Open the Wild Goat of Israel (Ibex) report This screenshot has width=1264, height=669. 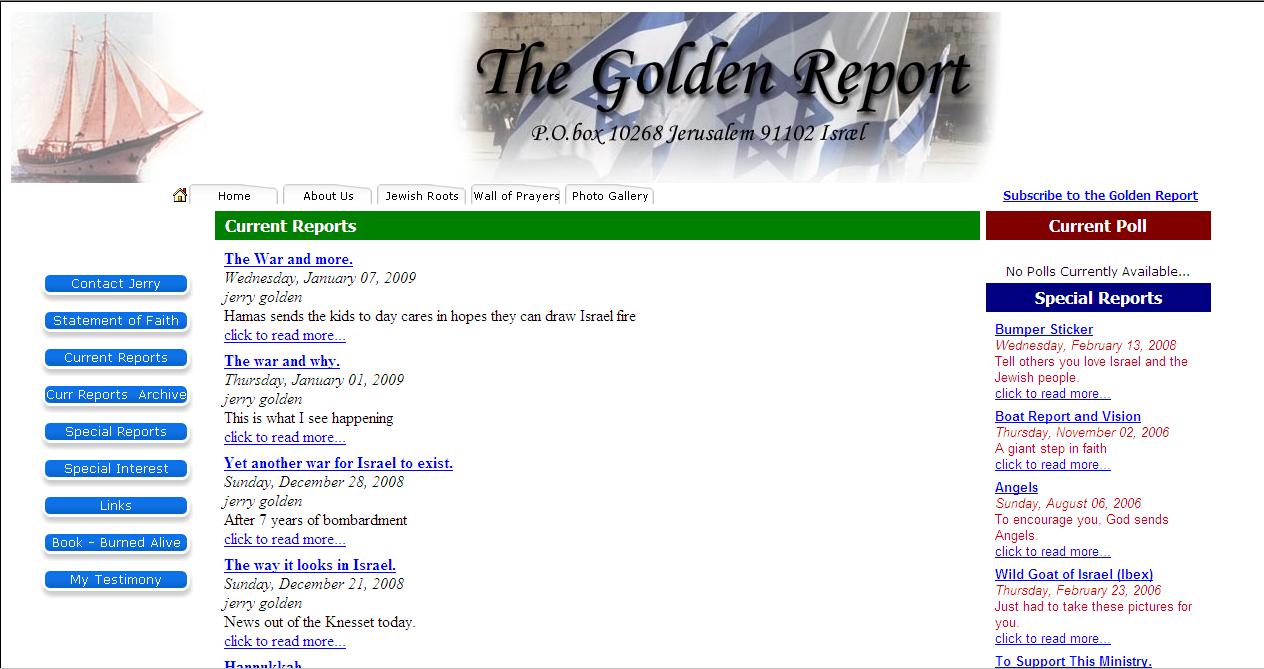click(x=1074, y=574)
